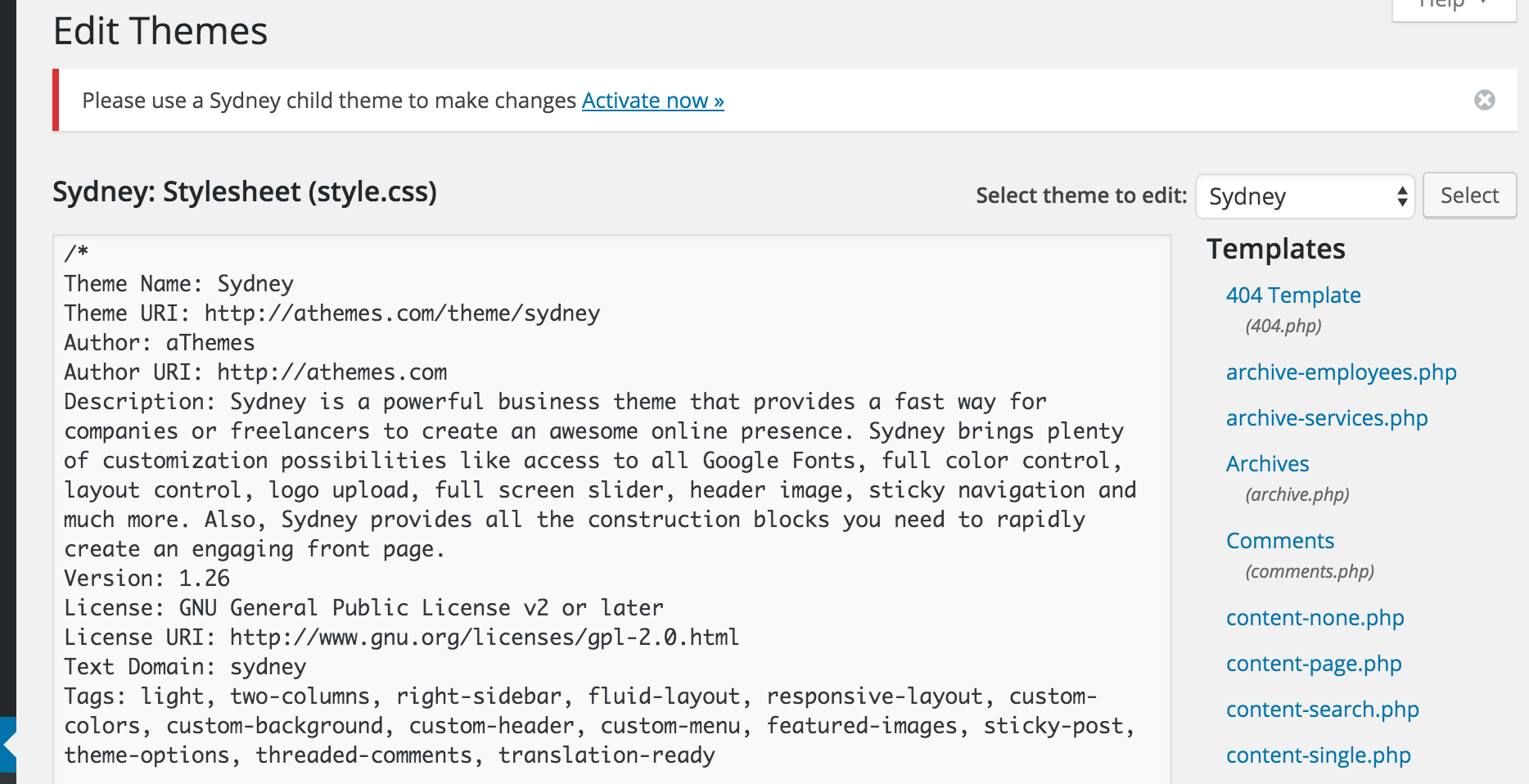
Task: Click the 'Templates' heading
Action: pyautogui.click(x=1275, y=249)
